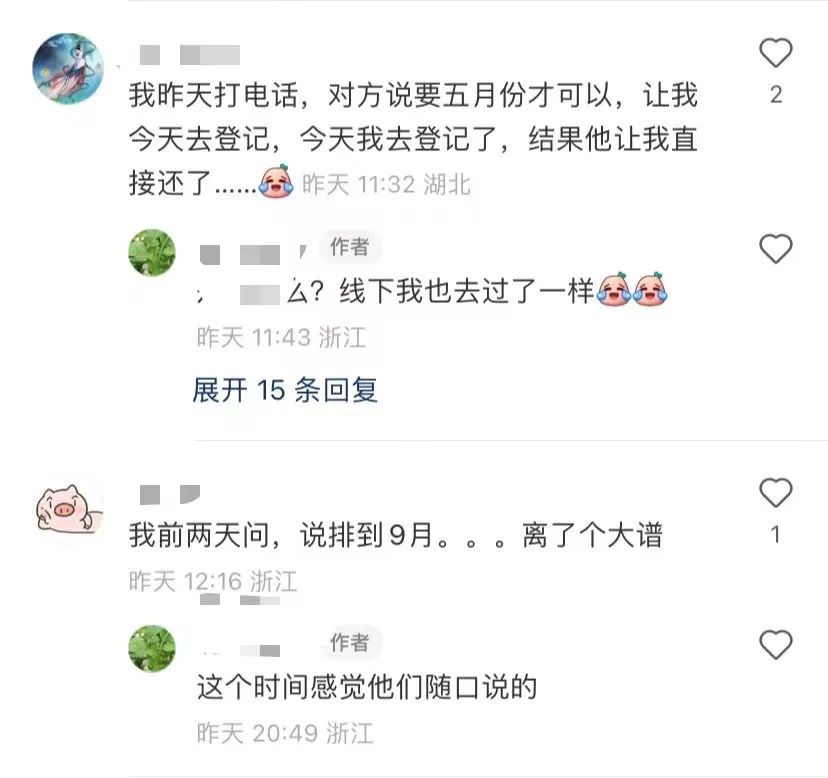This screenshot has width=828, height=778.
Task: Tap blurred username of pig avatar commenter
Action: (x=170, y=494)
